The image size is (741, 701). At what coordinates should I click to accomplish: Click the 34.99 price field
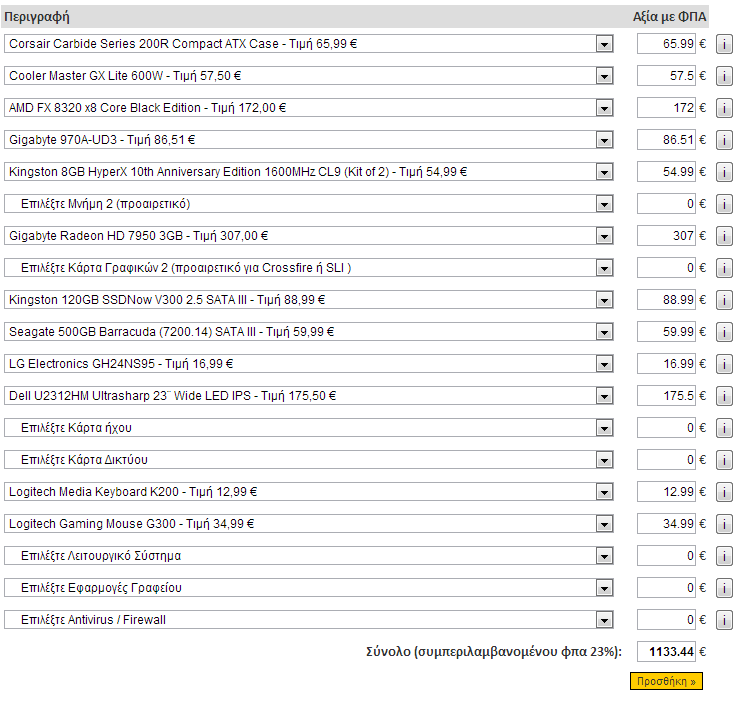click(x=666, y=524)
